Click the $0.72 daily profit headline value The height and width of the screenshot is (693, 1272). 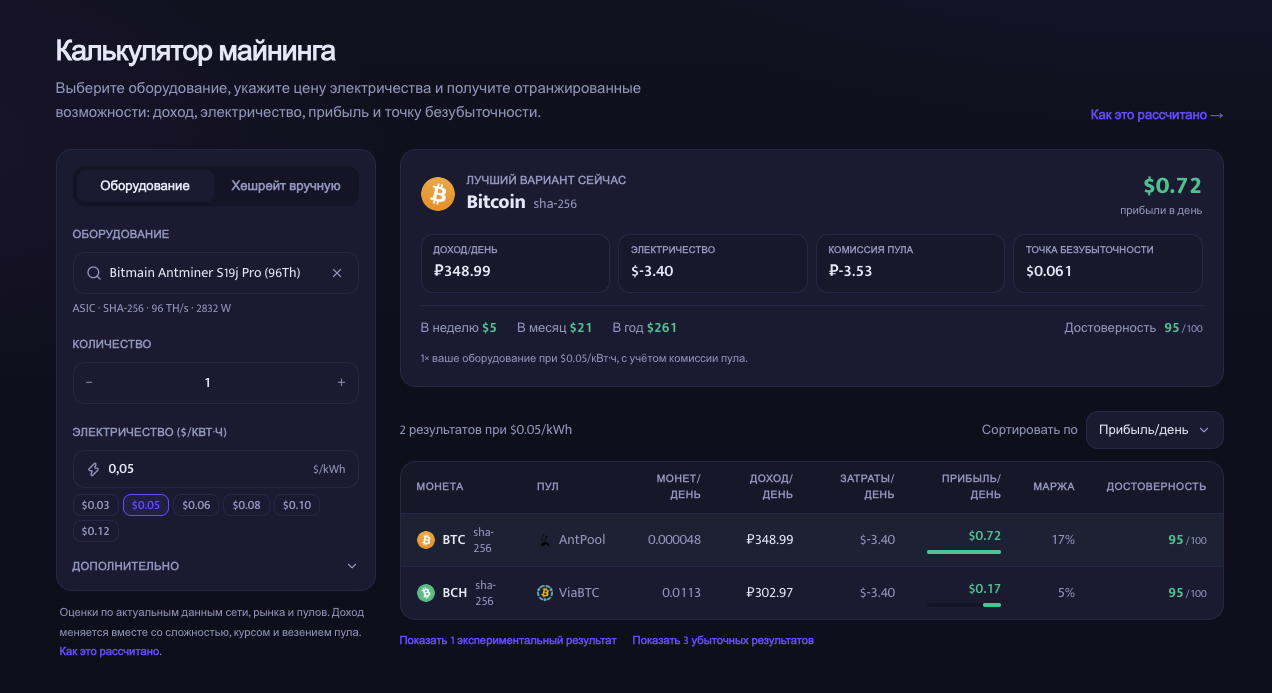coord(1172,186)
